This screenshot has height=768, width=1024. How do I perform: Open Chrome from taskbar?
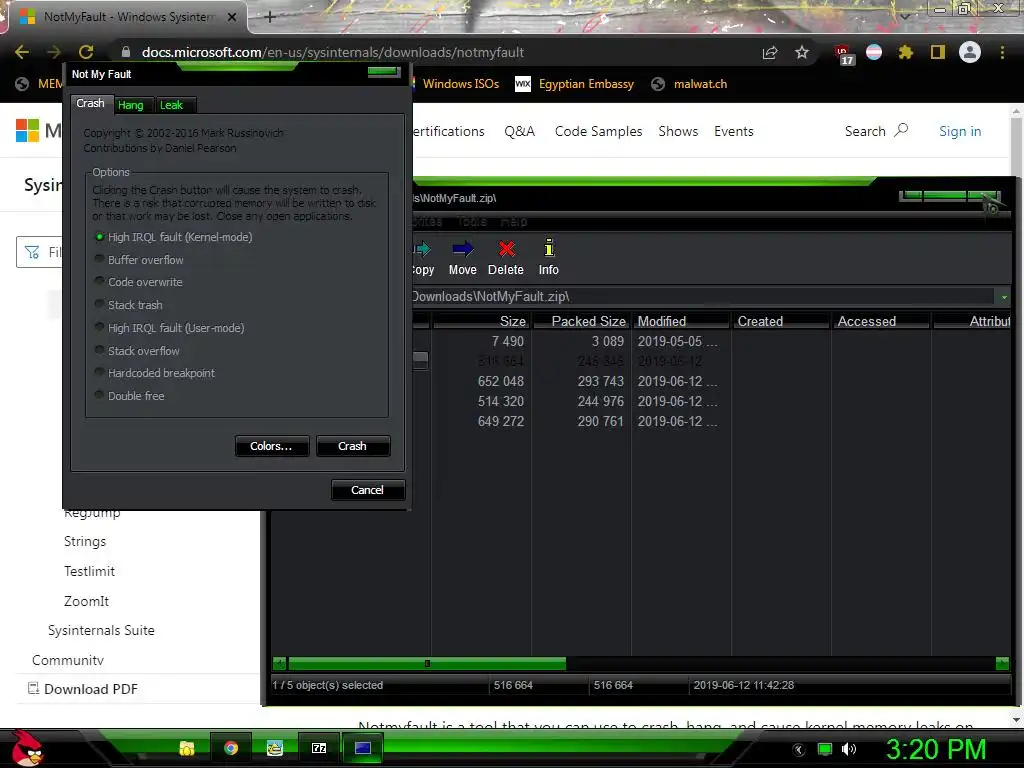tap(231, 748)
